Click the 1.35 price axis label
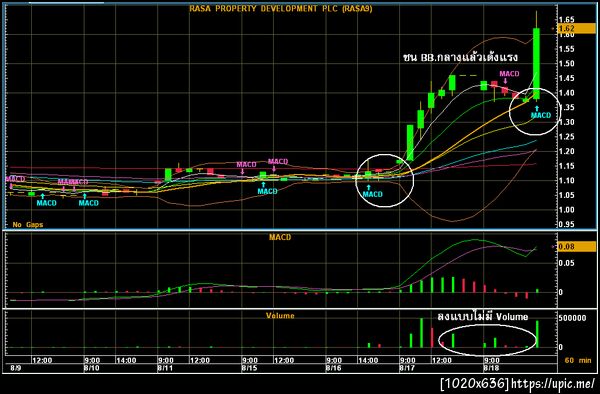The width and height of the screenshot is (600, 394). 567,107
